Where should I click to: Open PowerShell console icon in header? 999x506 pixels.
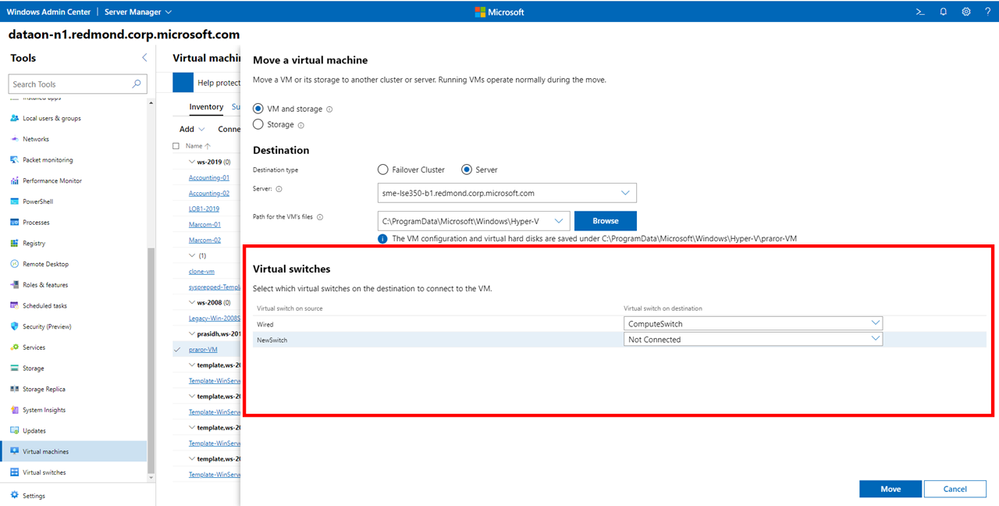pyautogui.click(x=920, y=11)
